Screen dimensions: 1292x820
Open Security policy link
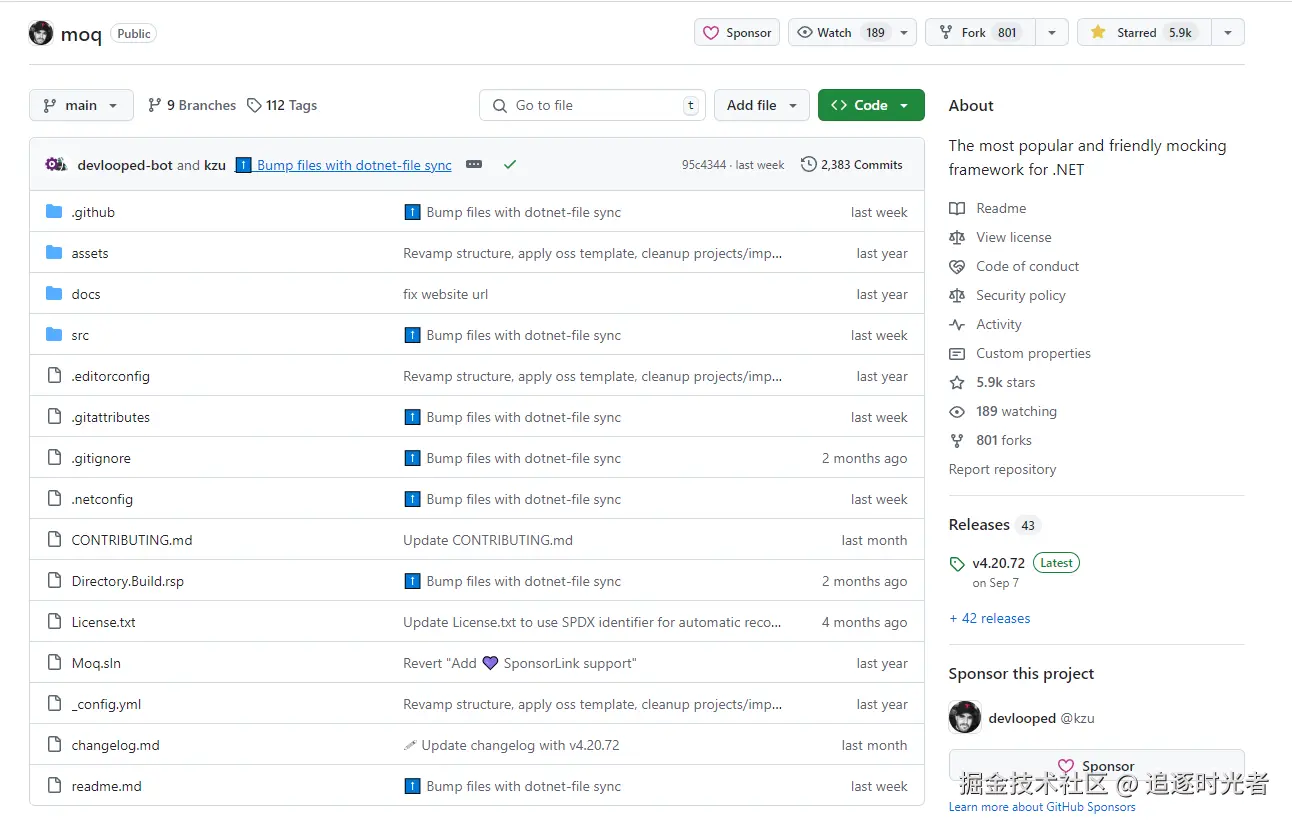(1021, 295)
